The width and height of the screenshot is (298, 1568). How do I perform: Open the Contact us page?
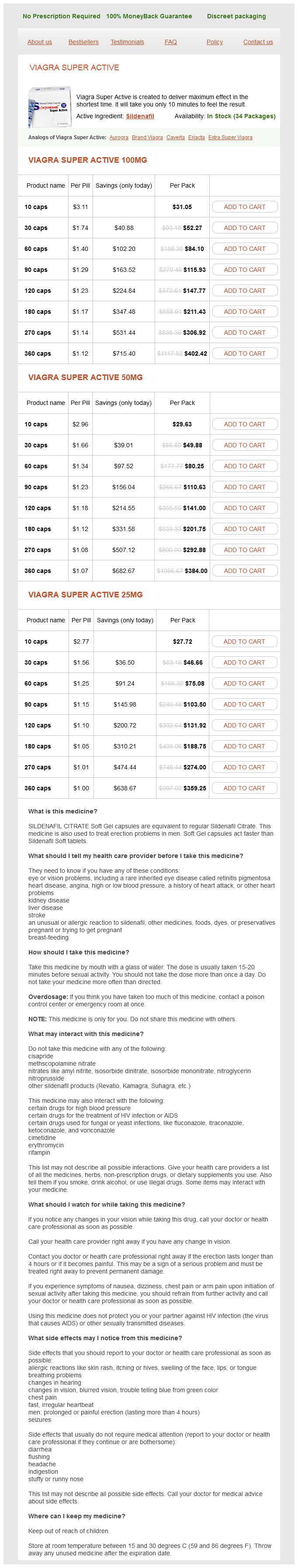(258, 42)
